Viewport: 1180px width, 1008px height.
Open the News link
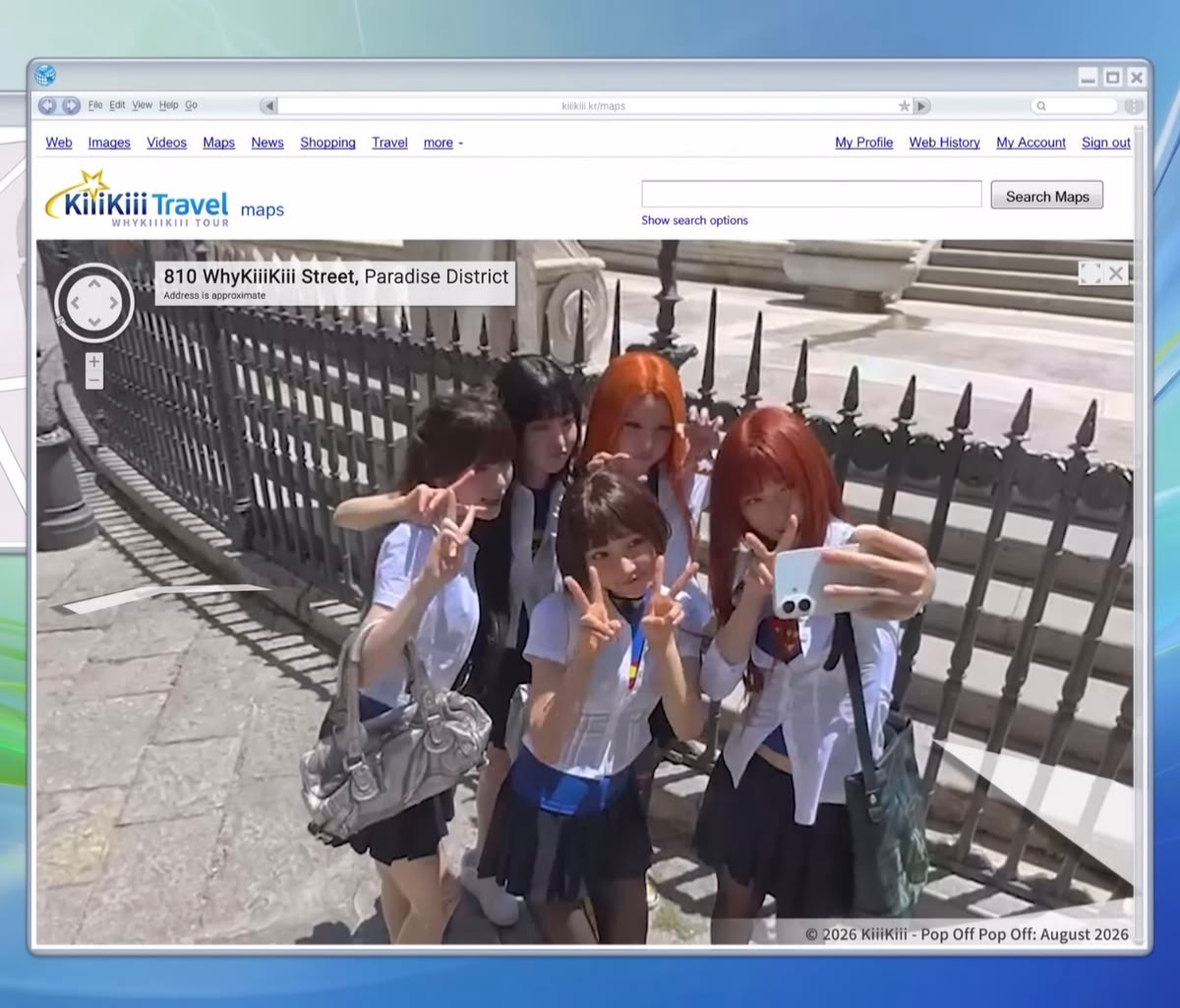tap(267, 143)
